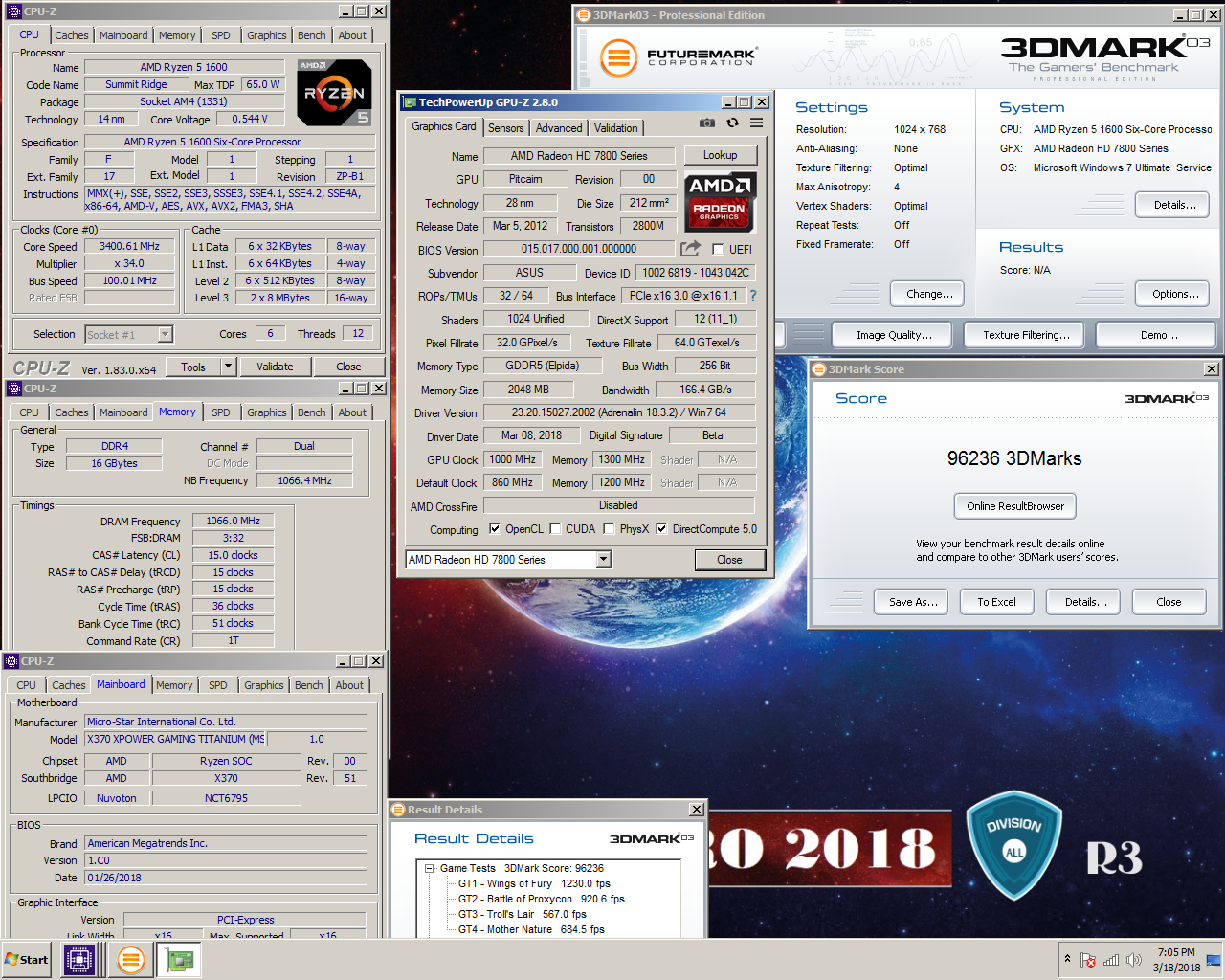Click the Options... button under Results
1225x980 pixels.
(x=1174, y=294)
